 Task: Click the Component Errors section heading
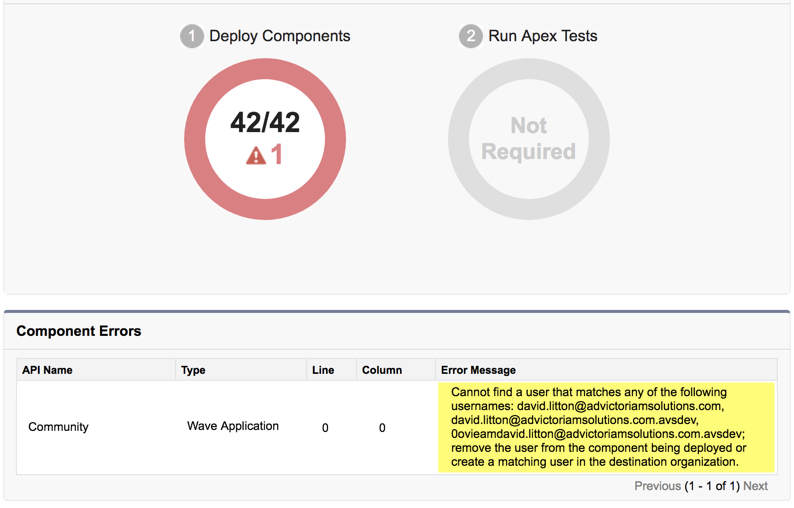click(x=79, y=331)
